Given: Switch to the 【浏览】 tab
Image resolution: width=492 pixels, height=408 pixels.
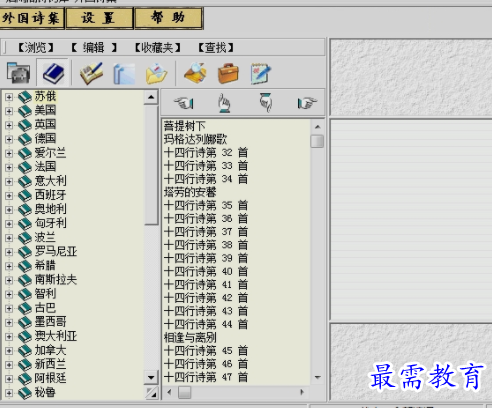Looking at the screenshot, I should coord(35,48).
